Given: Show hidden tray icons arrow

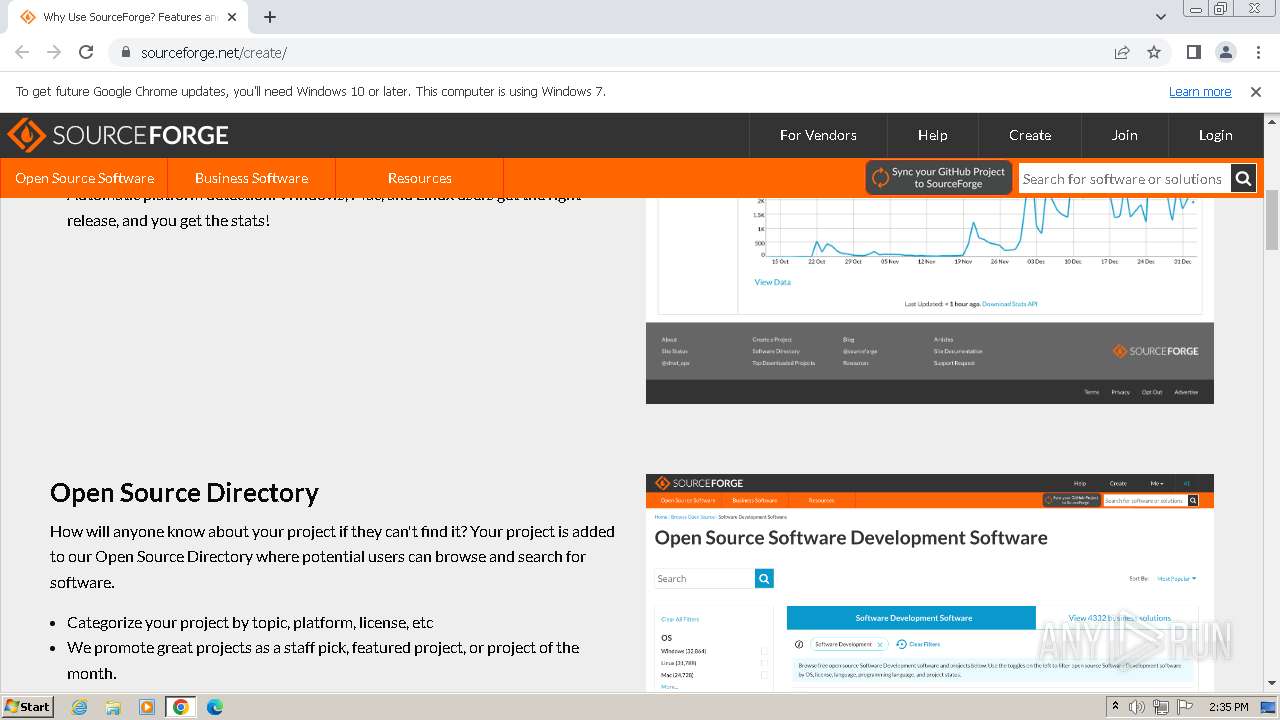Looking at the screenshot, I should pyautogui.click(x=1116, y=707).
